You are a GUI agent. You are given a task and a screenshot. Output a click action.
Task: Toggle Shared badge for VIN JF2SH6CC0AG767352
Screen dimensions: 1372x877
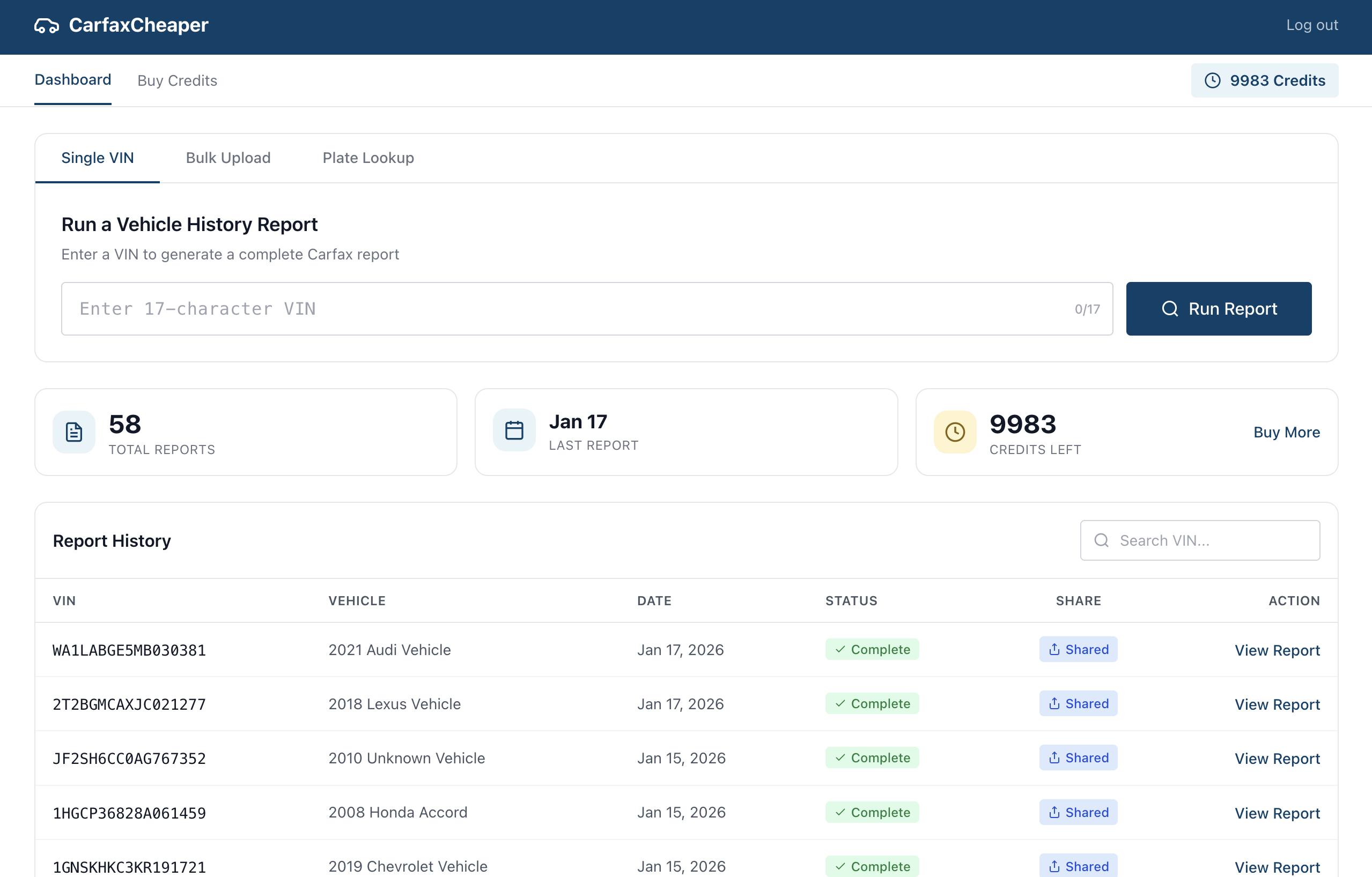[x=1078, y=758]
